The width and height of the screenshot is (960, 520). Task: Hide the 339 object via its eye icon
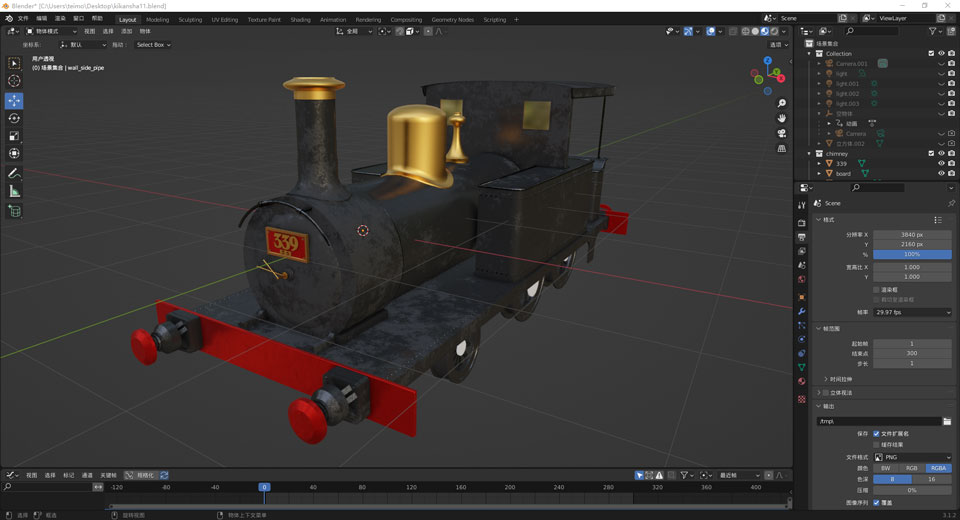click(941, 163)
